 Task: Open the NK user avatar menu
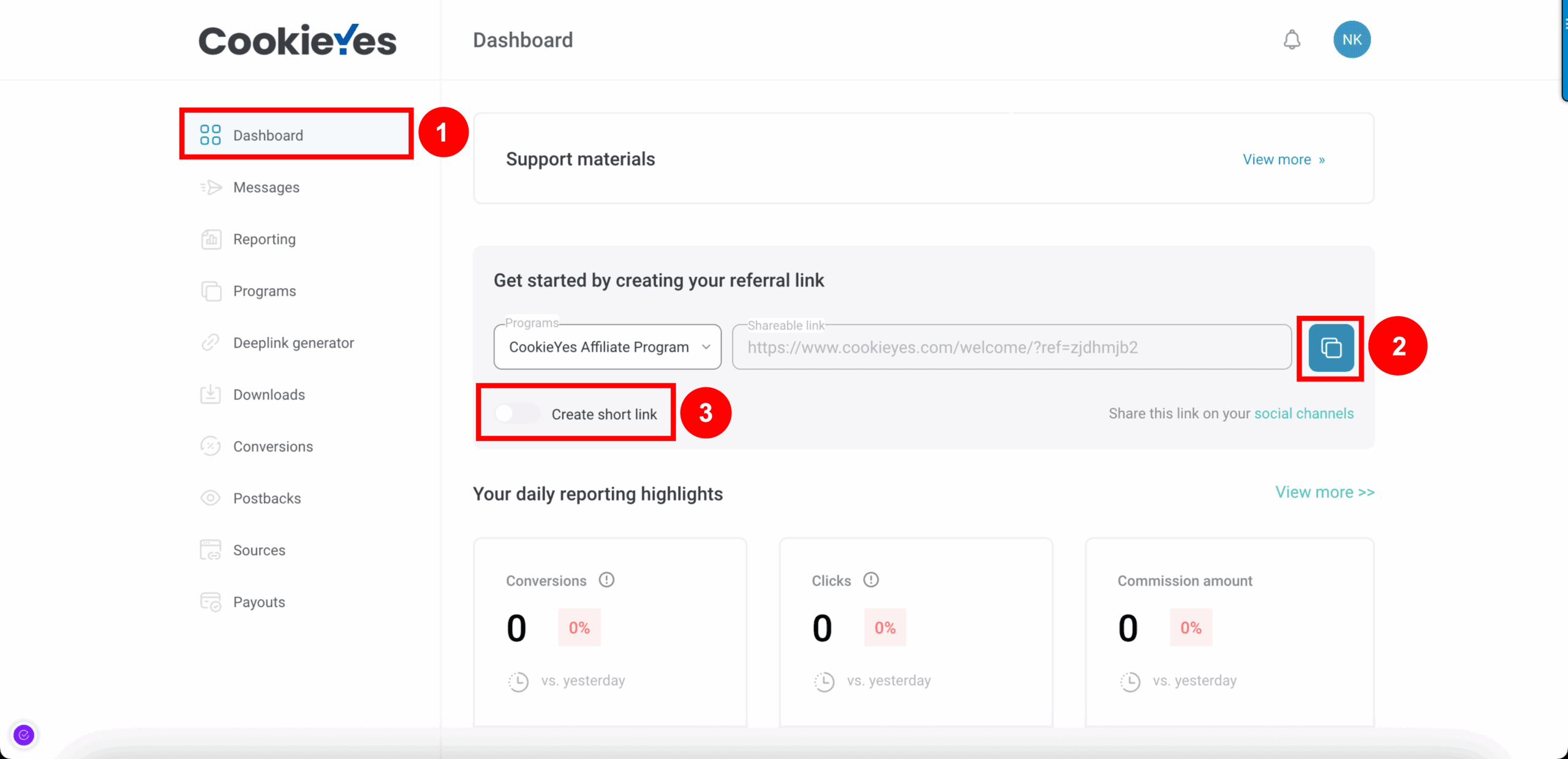point(1352,40)
